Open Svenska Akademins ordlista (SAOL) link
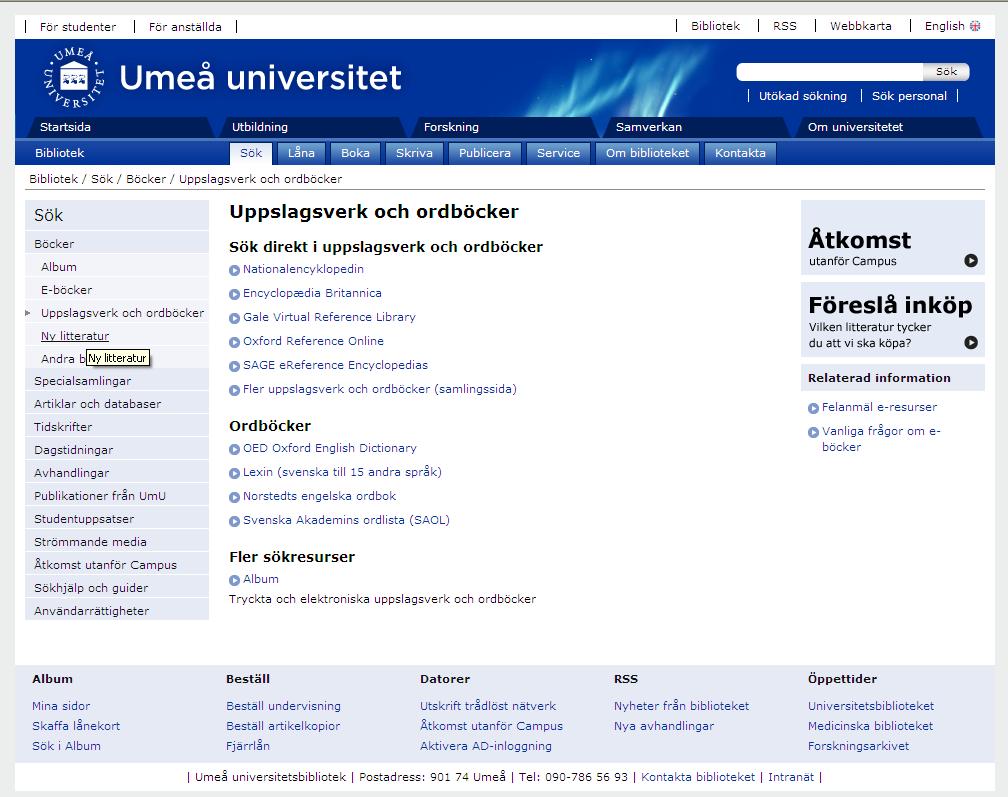 coord(346,520)
